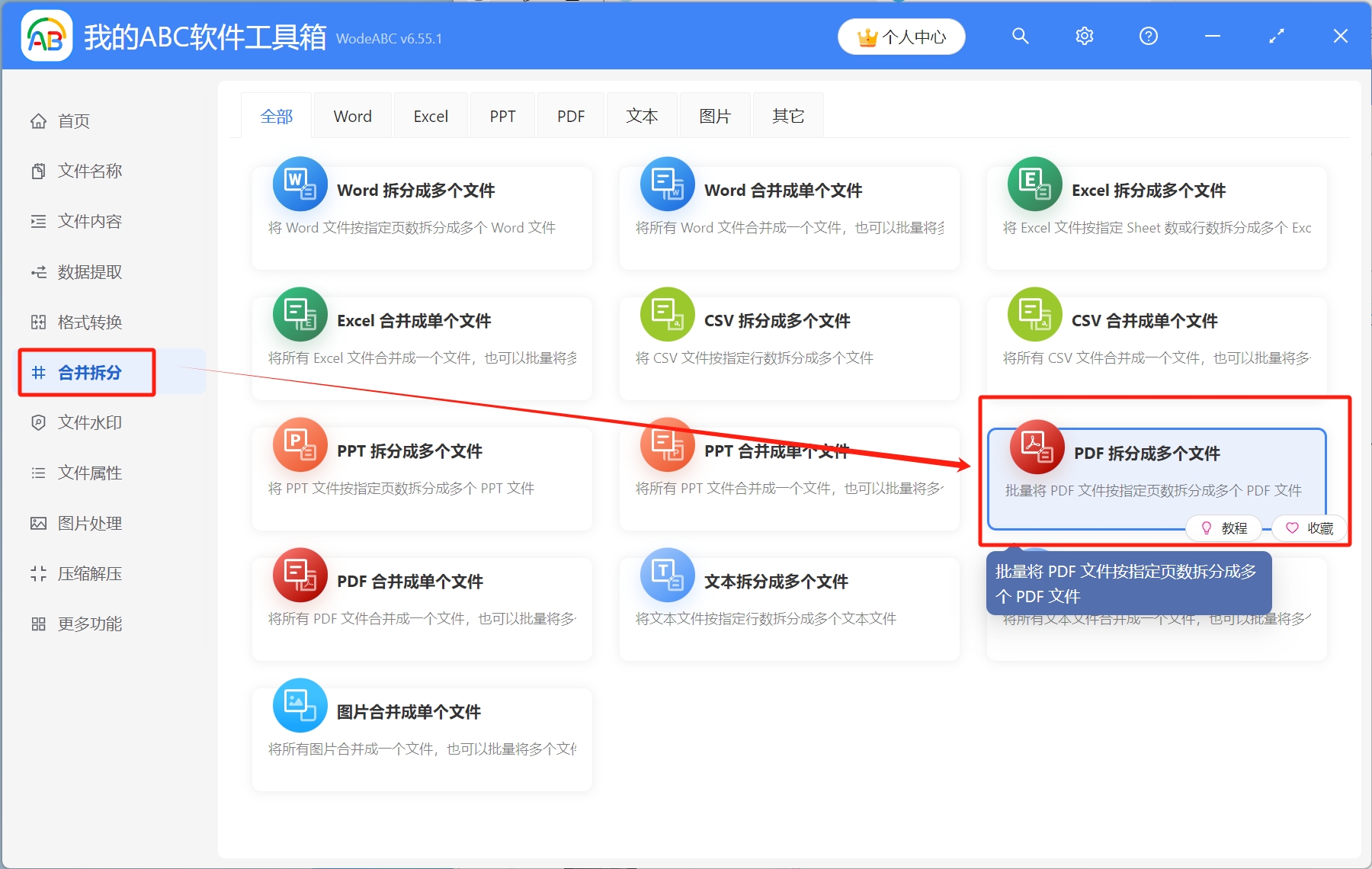Image resolution: width=1372 pixels, height=869 pixels.
Task: Select the Excel 合并成单个文件 tool icon
Action: tap(300, 315)
